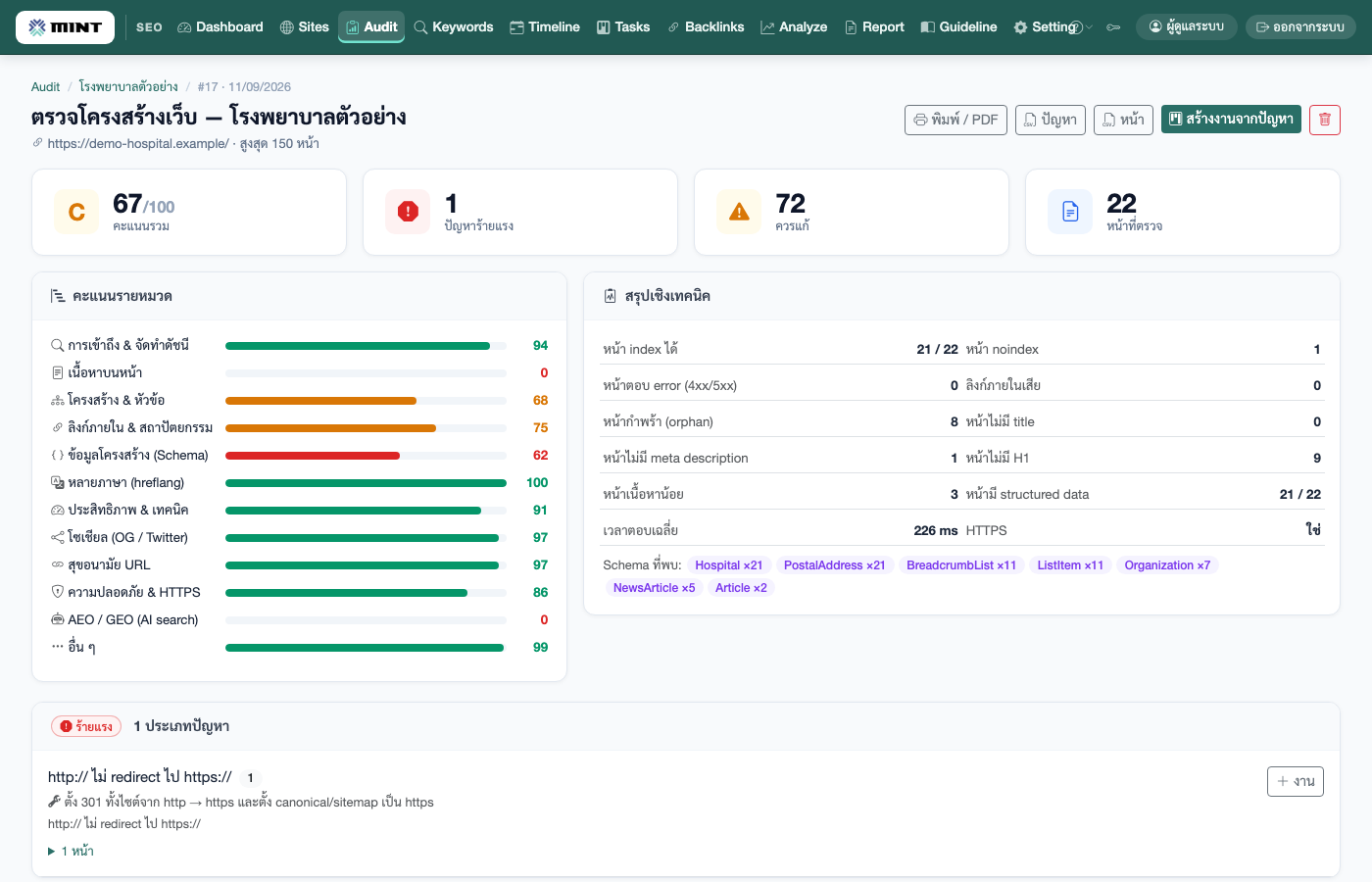Viewport: 1372px width, 882px height.
Task: Click the MINT logo
Action: pyautogui.click(x=65, y=27)
